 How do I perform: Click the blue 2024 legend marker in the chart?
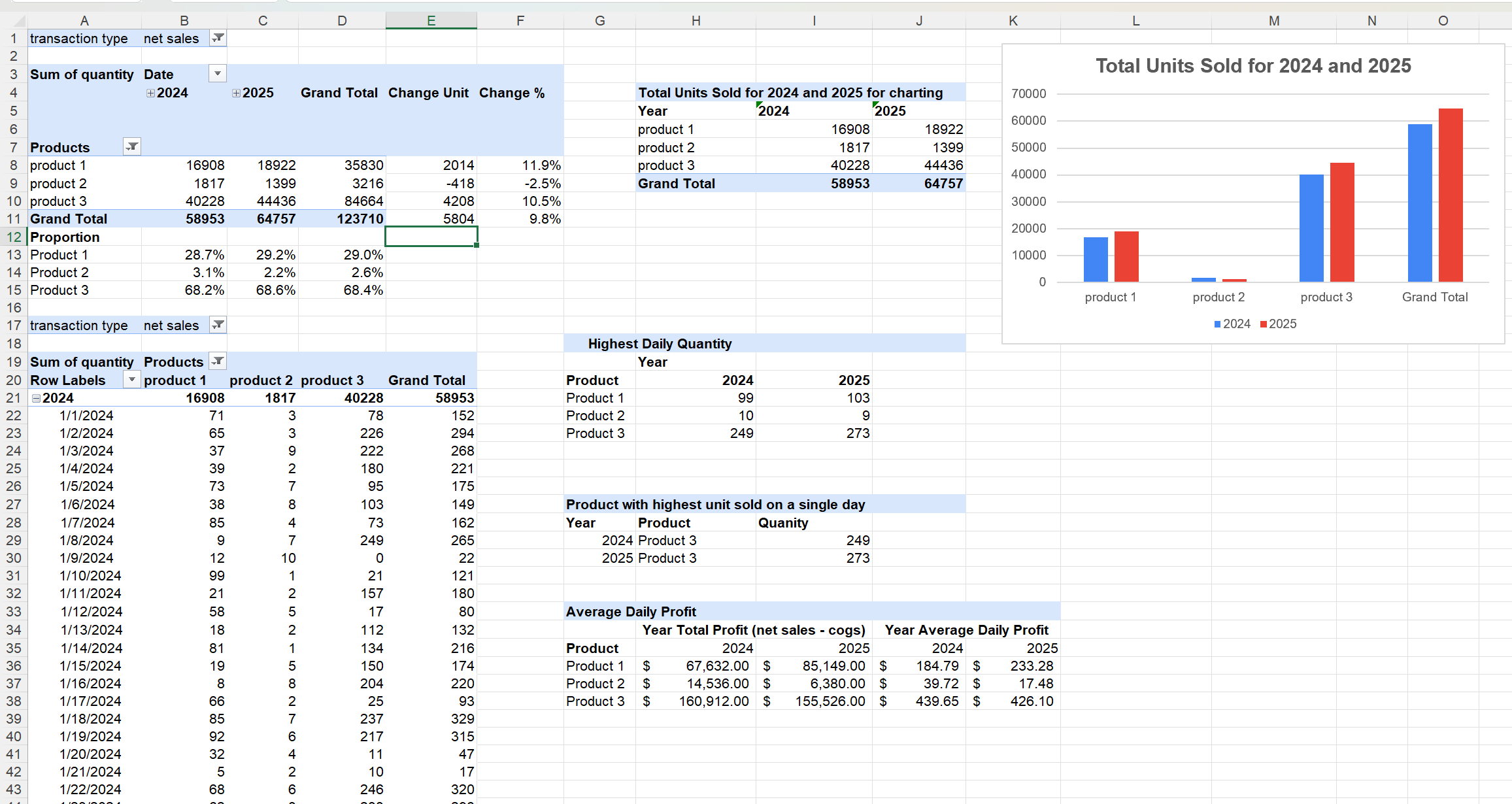(1217, 324)
